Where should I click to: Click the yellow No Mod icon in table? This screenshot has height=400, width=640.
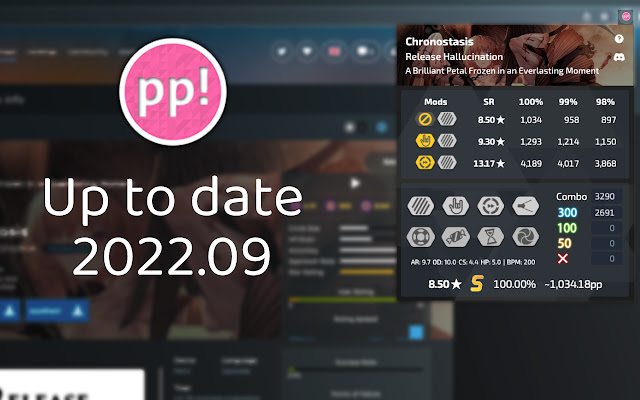tap(424, 119)
